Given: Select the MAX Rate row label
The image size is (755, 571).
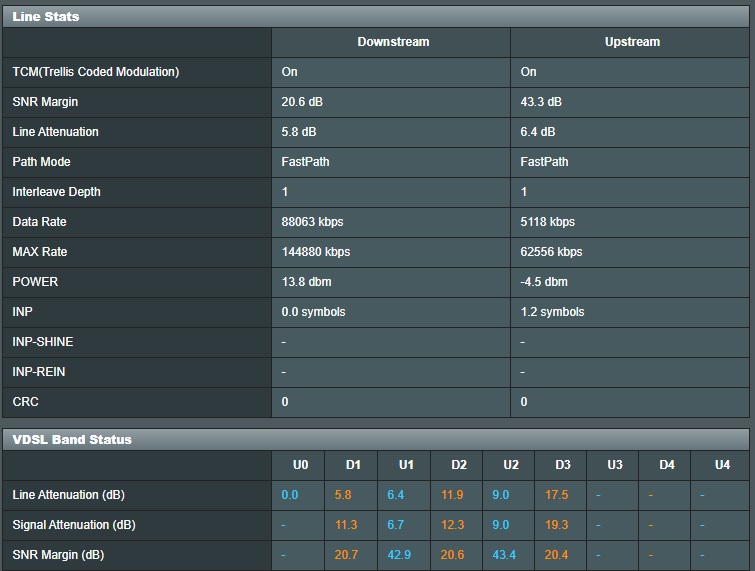Looking at the screenshot, I should point(40,251).
